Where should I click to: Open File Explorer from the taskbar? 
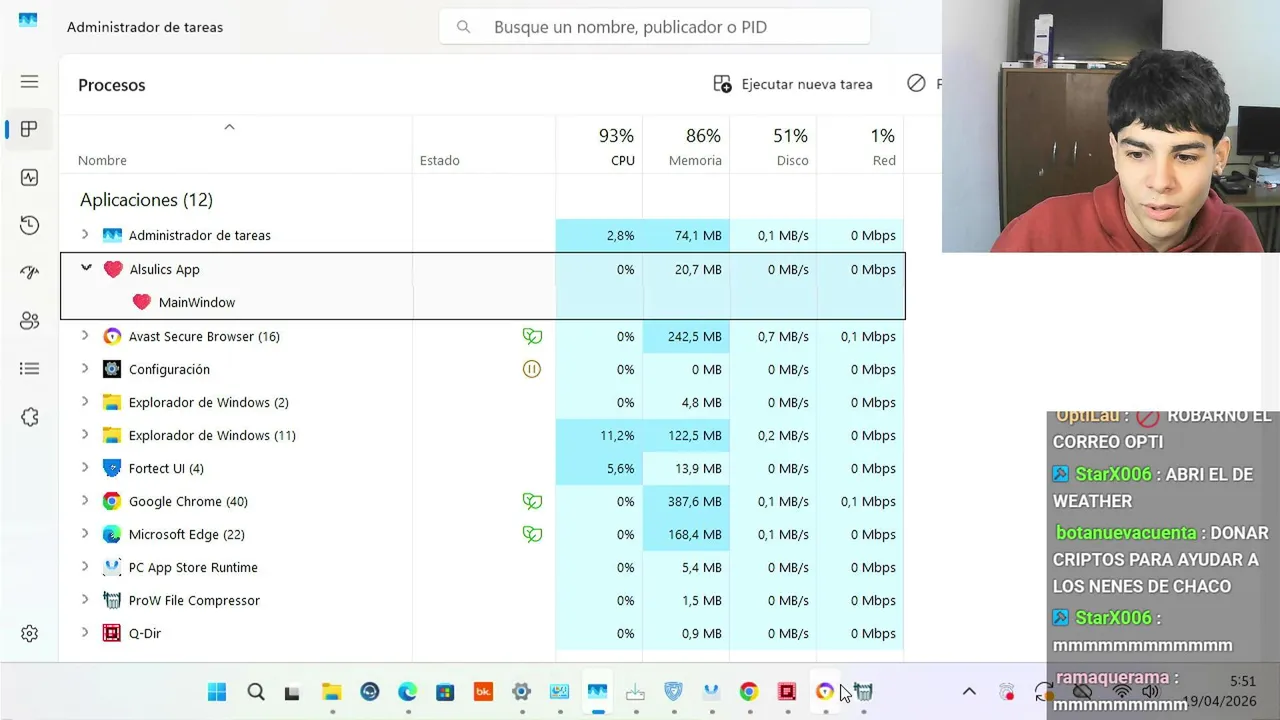click(331, 691)
